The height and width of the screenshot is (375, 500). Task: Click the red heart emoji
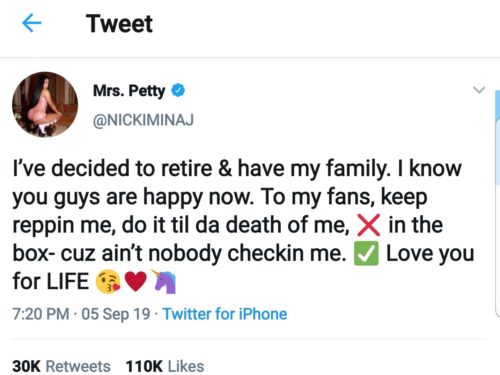135,282
